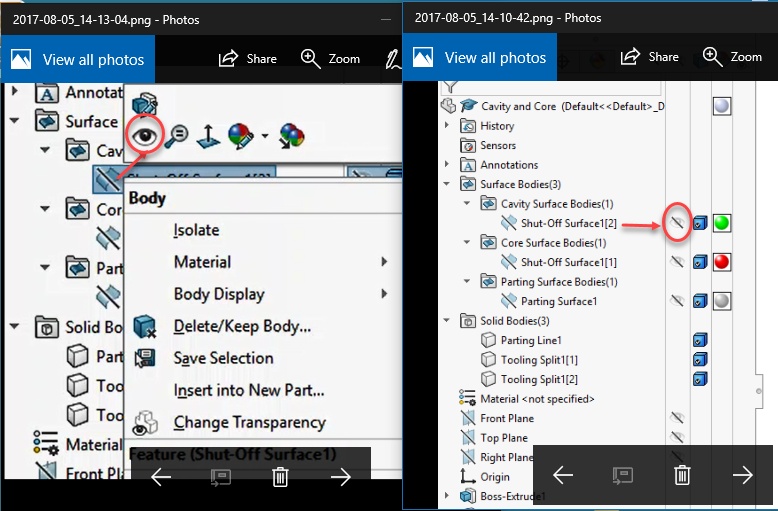Click the Copy Appearance icon with arrow
The image size is (778, 511).
291,136
